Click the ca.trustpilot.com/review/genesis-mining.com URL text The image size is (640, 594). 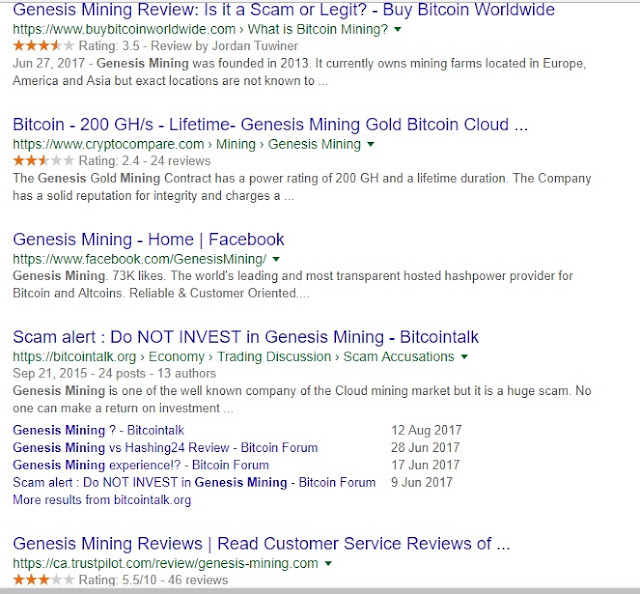165,563
